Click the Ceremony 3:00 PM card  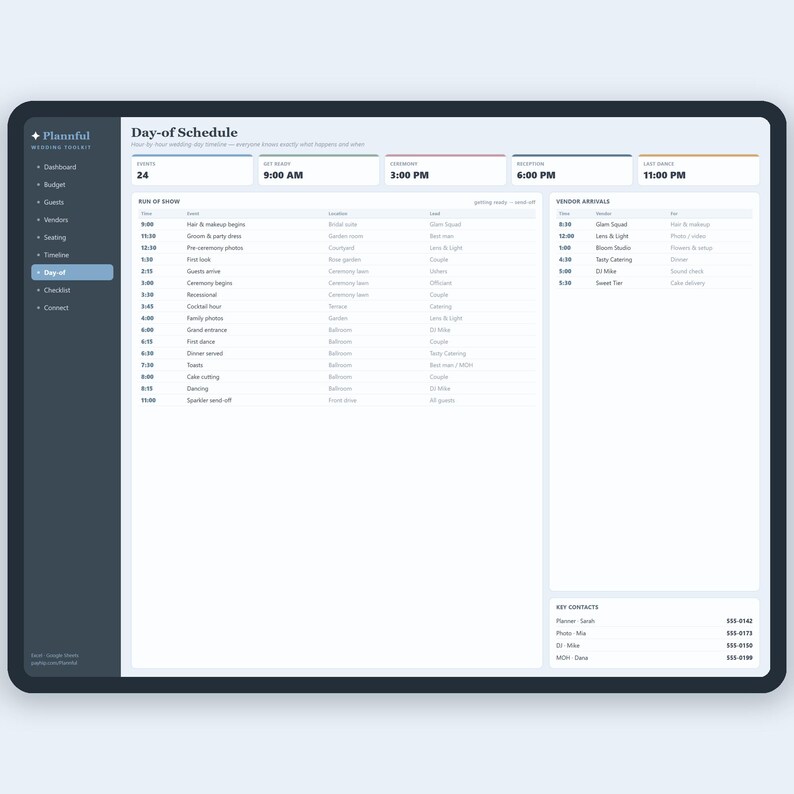pyautogui.click(x=445, y=170)
